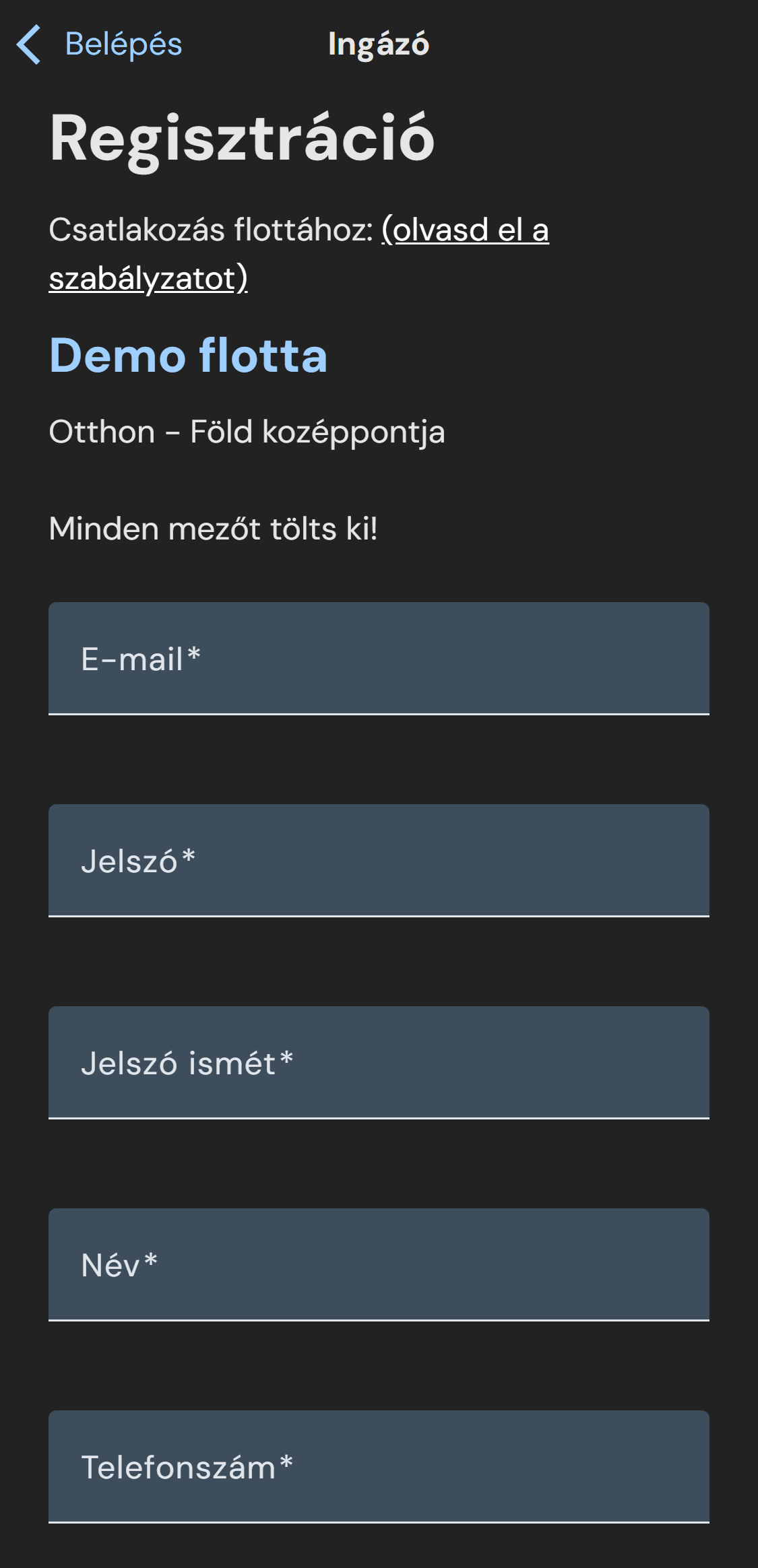Tap the Név placeholder label

click(x=110, y=1266)
